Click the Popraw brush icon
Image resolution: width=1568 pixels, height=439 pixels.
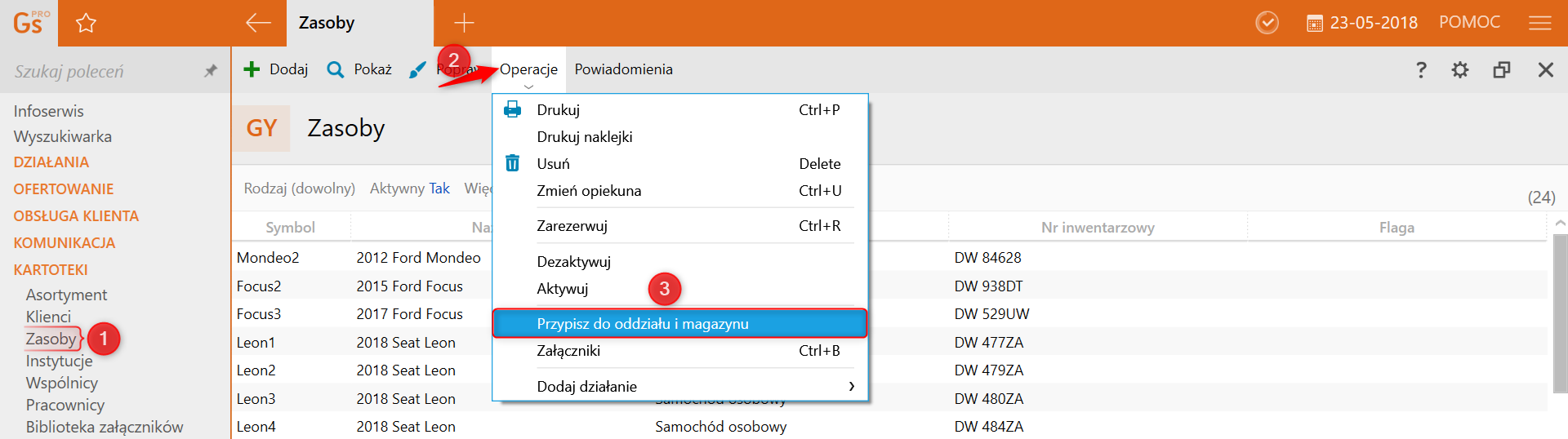coord(417,69)
